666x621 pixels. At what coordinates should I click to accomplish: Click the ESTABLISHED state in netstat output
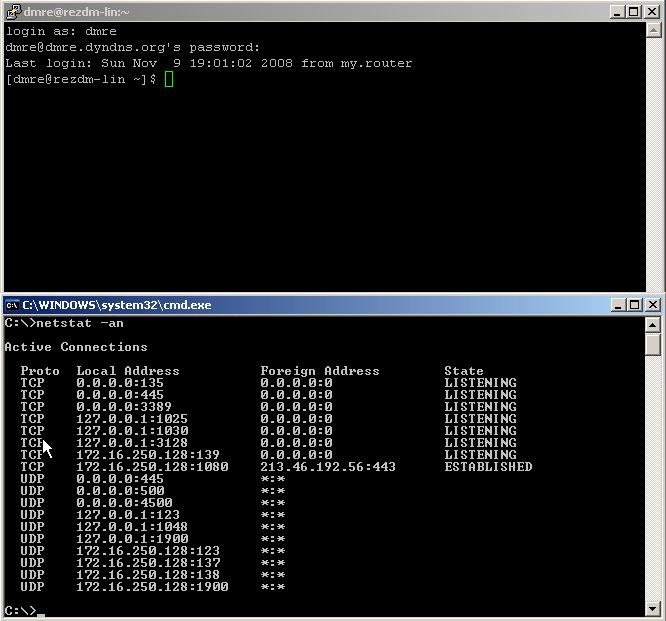coord(487,467)
